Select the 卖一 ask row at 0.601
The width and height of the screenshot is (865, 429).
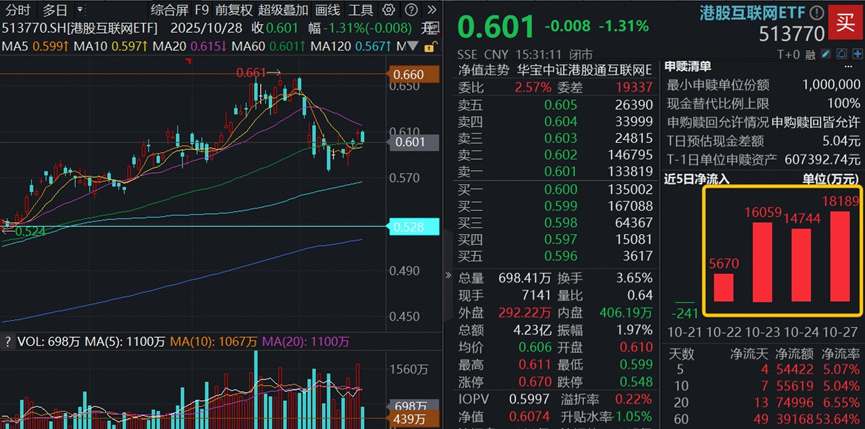point(555,171)
